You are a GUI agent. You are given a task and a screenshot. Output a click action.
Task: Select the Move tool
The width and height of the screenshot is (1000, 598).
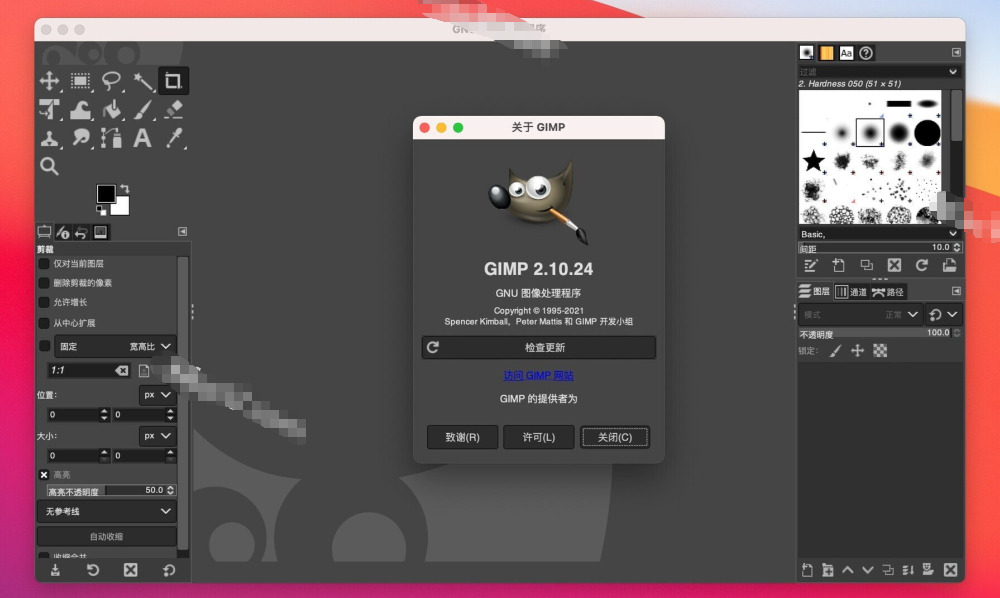coord(49,81)
